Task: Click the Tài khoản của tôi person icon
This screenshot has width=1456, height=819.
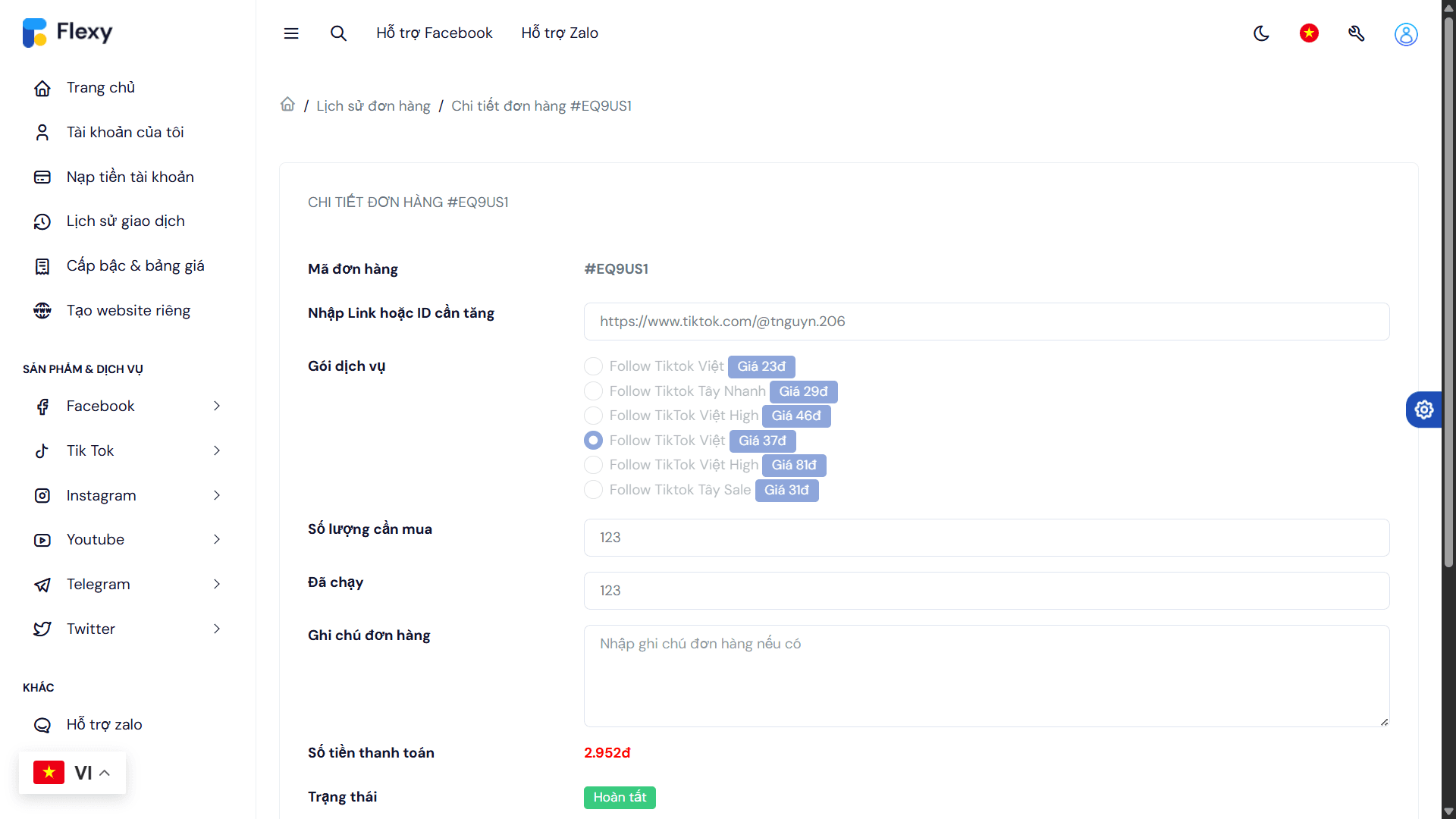Action: pos(42,133)
